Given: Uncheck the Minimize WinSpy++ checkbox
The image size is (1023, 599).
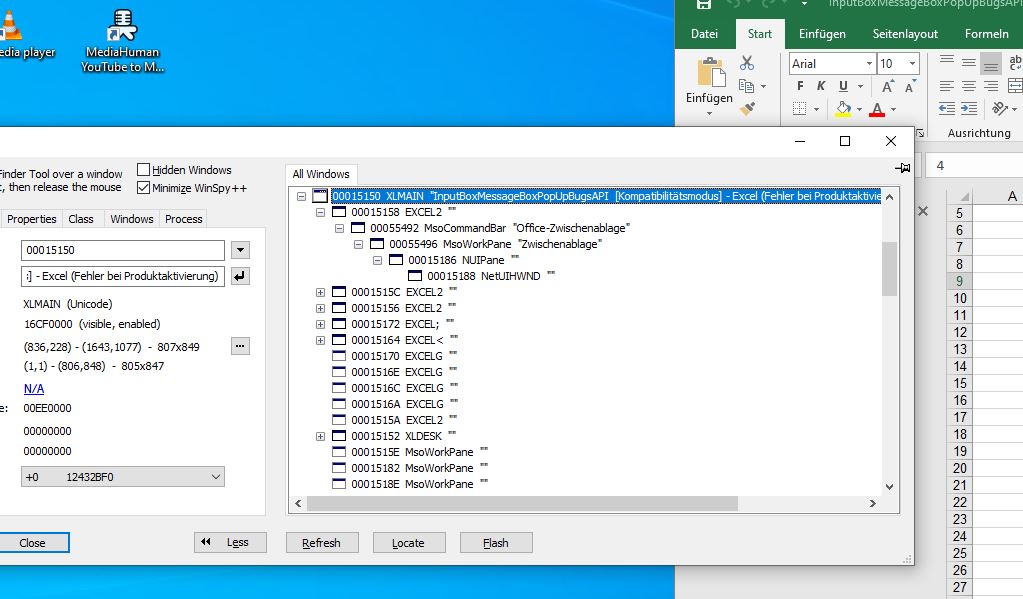Looking at the screenshot, I should click(144, 188).
